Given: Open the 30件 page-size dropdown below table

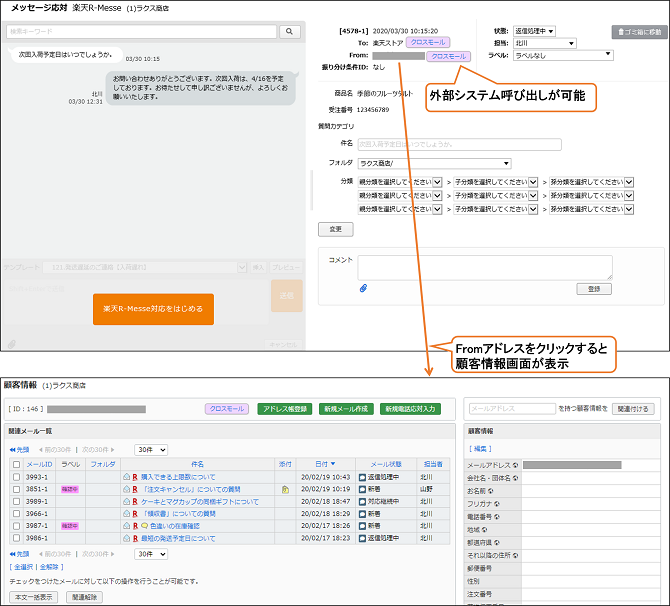Looking at the screenshot, I should point(151,554).
